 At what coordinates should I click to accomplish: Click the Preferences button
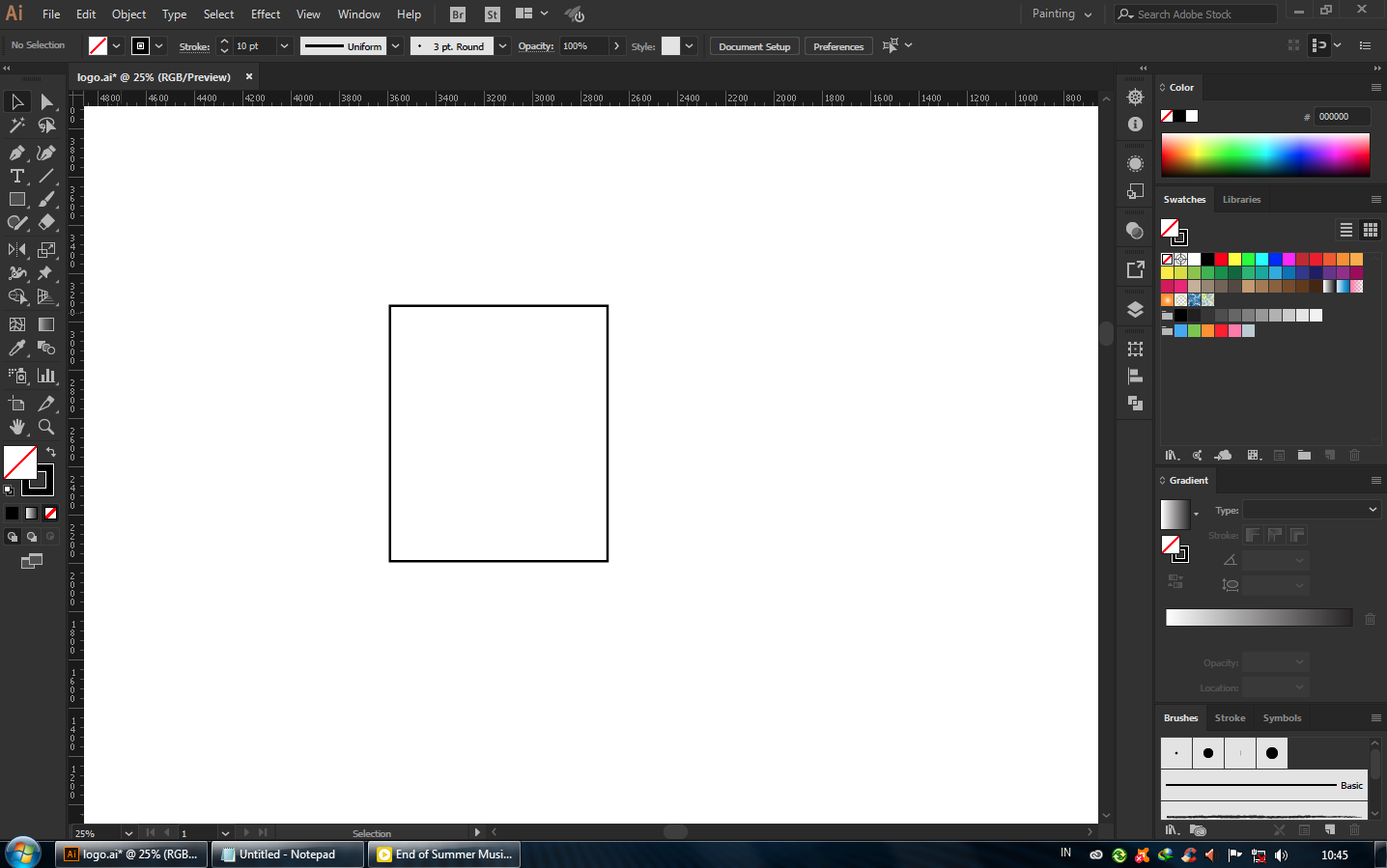pyautogui.click(x=838, y=46)
